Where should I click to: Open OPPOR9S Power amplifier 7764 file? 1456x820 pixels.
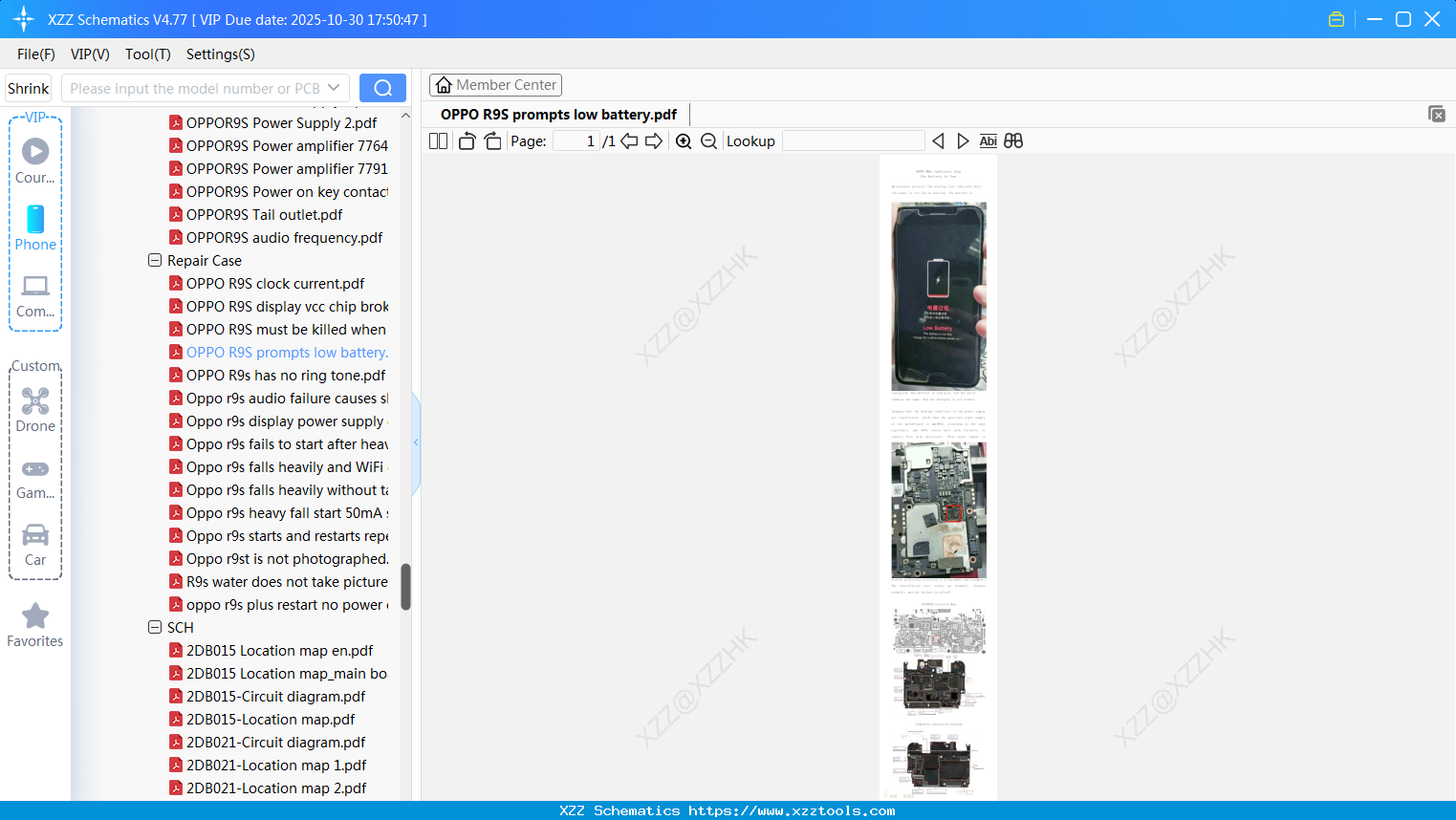tap(278, 145)
